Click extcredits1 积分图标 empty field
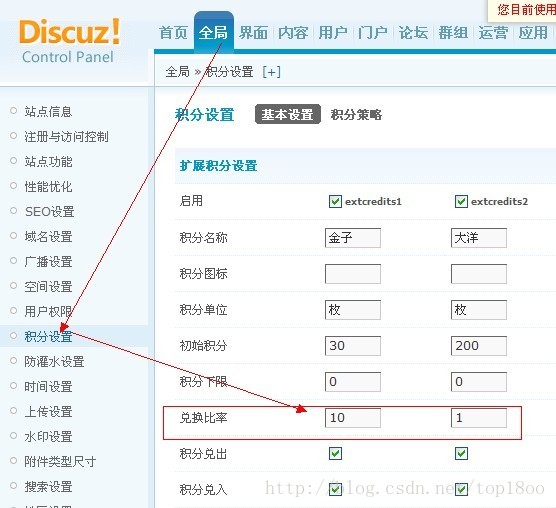556x508 pixels. [x=353, y=274]
